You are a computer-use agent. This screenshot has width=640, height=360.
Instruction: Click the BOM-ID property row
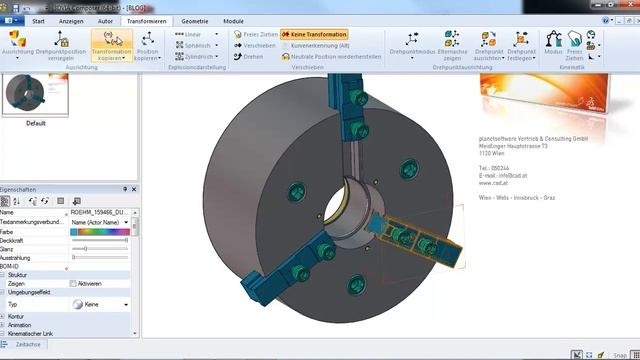[65, 266]
